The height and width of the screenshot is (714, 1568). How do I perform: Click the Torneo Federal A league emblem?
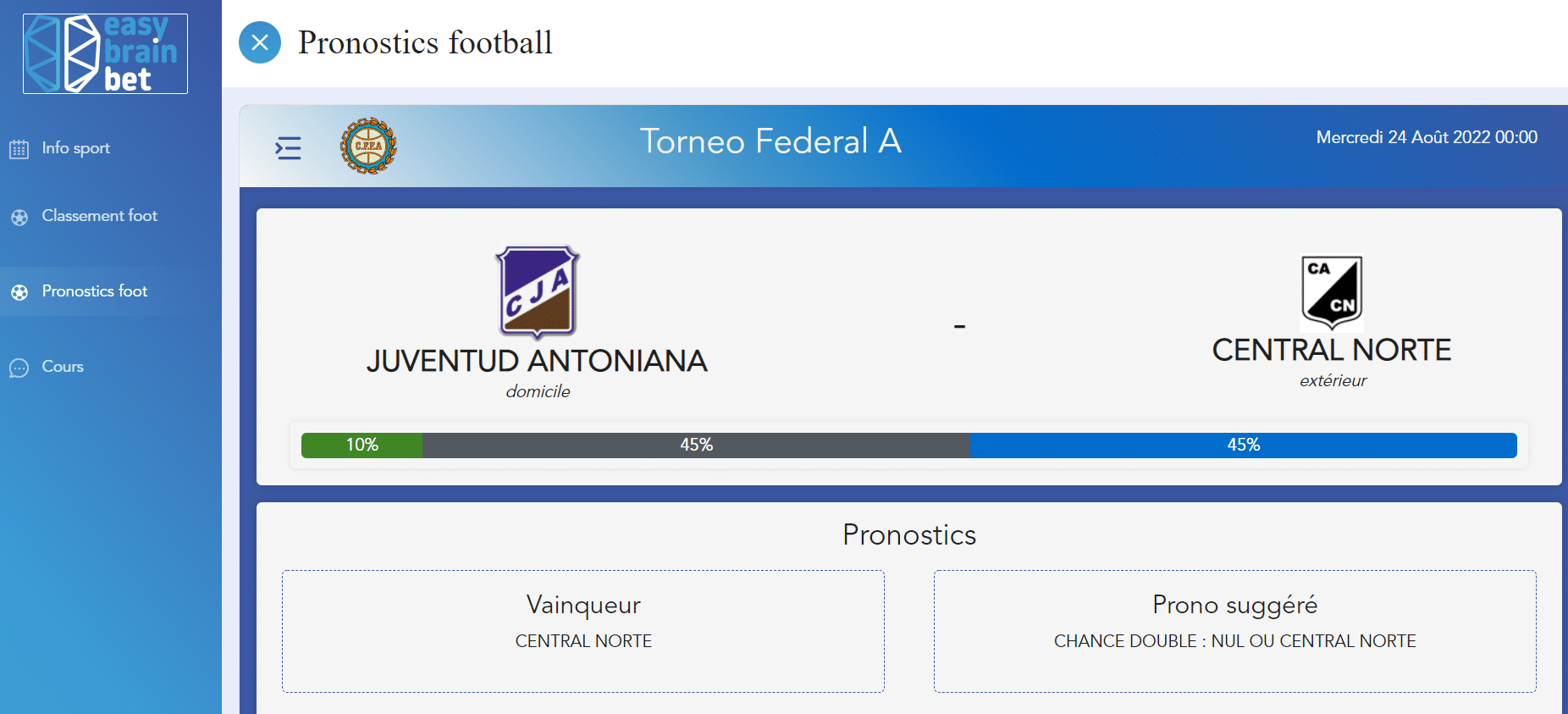[368, 146]
